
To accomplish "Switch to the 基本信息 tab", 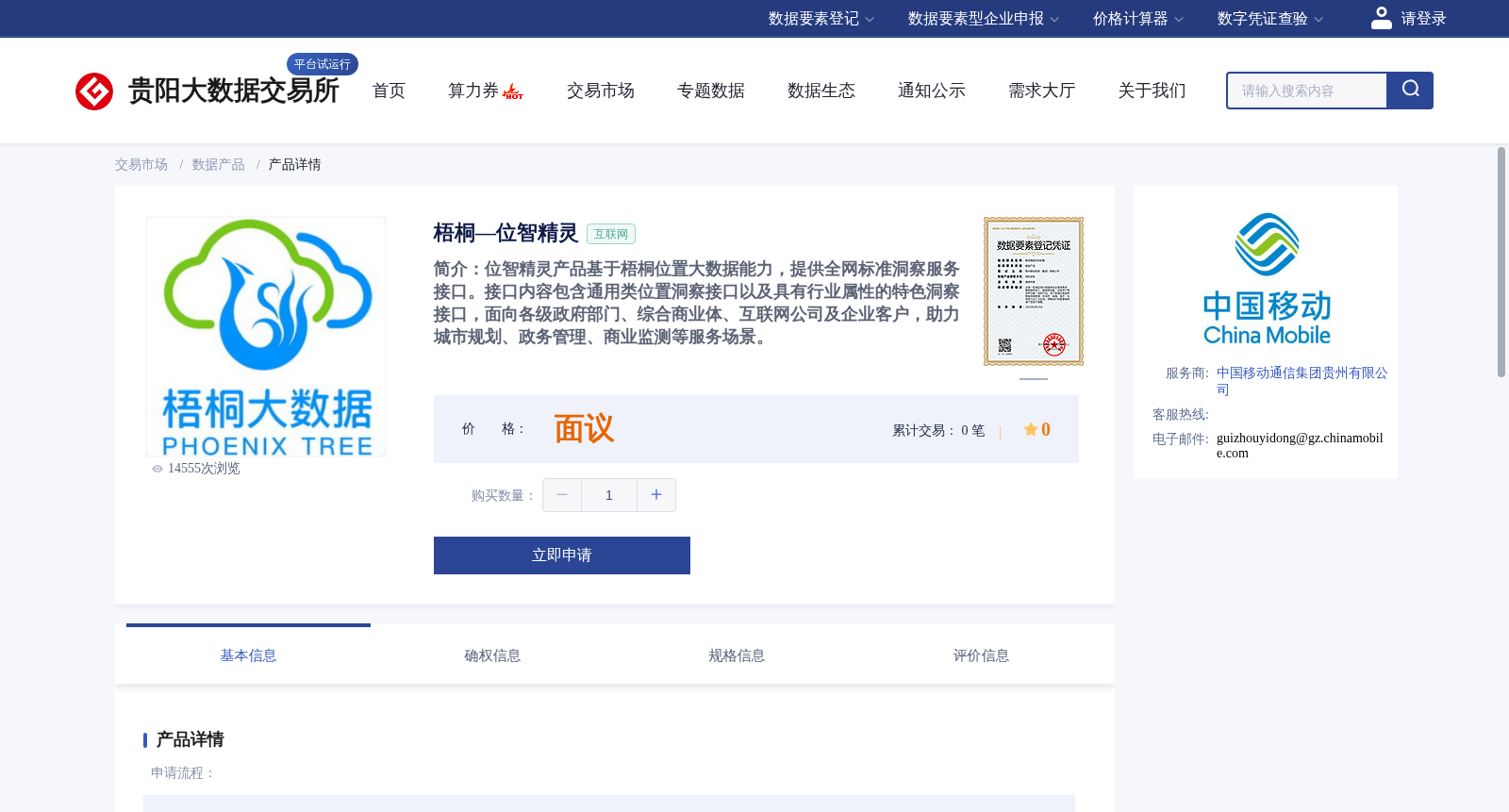I will (x=248, y=655).
